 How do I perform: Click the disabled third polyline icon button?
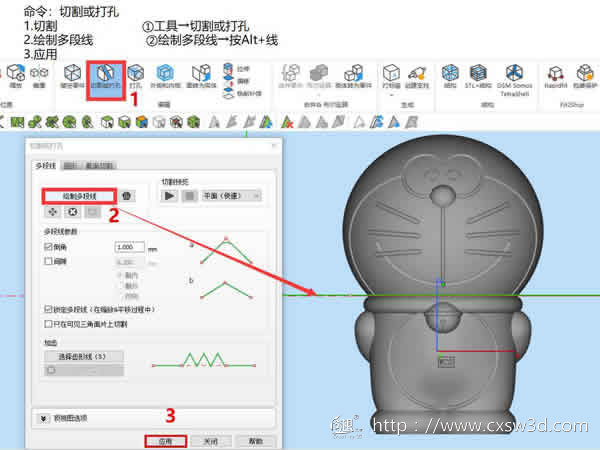[x=92, y=212]
